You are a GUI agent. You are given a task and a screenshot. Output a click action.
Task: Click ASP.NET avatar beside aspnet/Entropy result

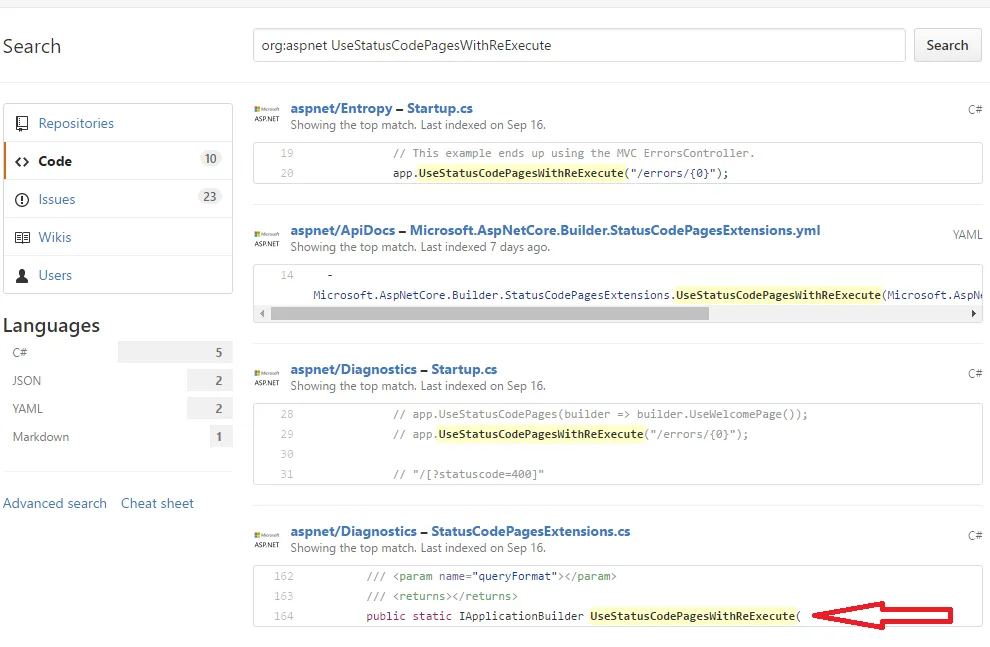tap(267, 113)
